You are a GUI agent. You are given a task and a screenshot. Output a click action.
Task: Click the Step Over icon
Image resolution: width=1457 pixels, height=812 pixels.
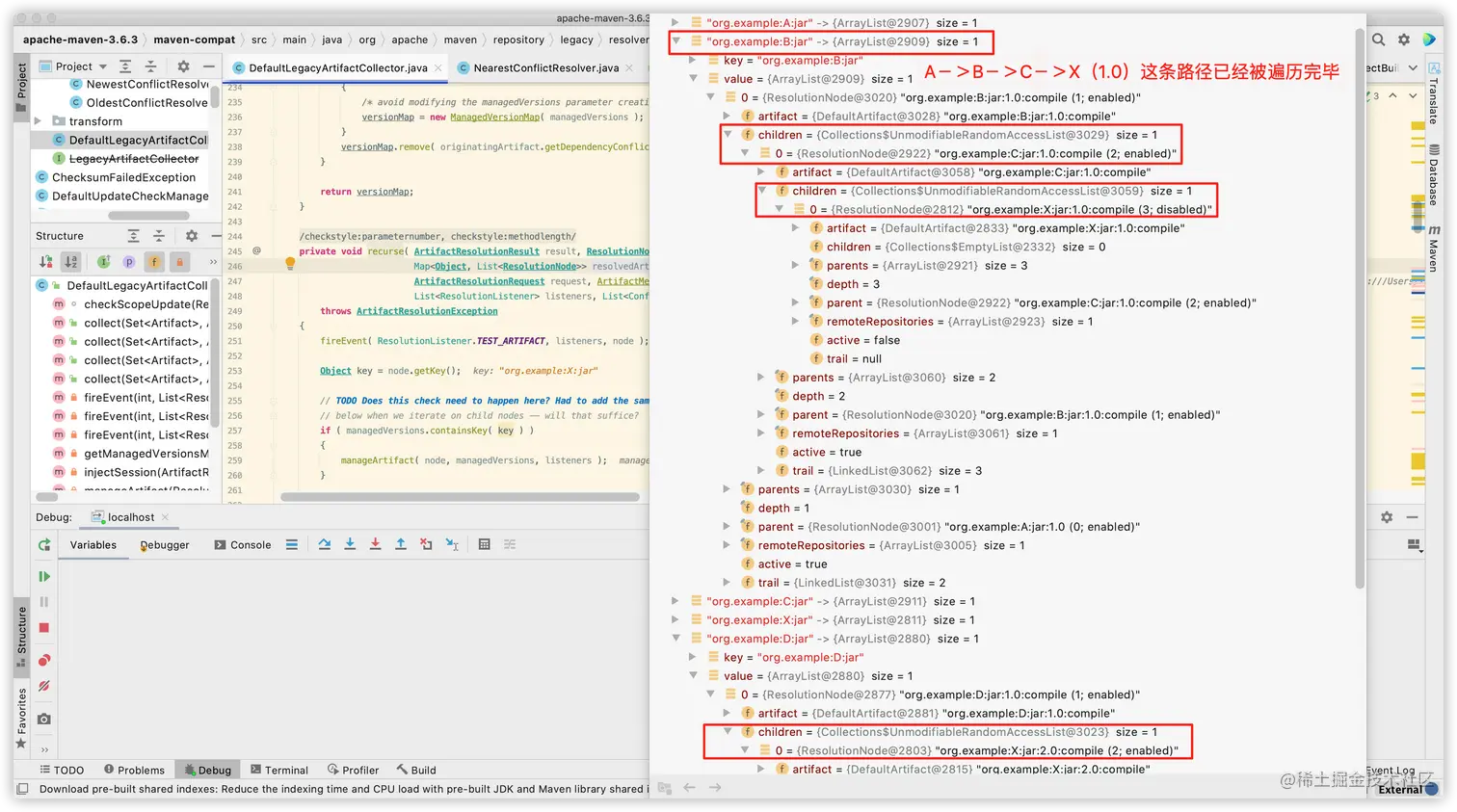click(x=325, y=544)
